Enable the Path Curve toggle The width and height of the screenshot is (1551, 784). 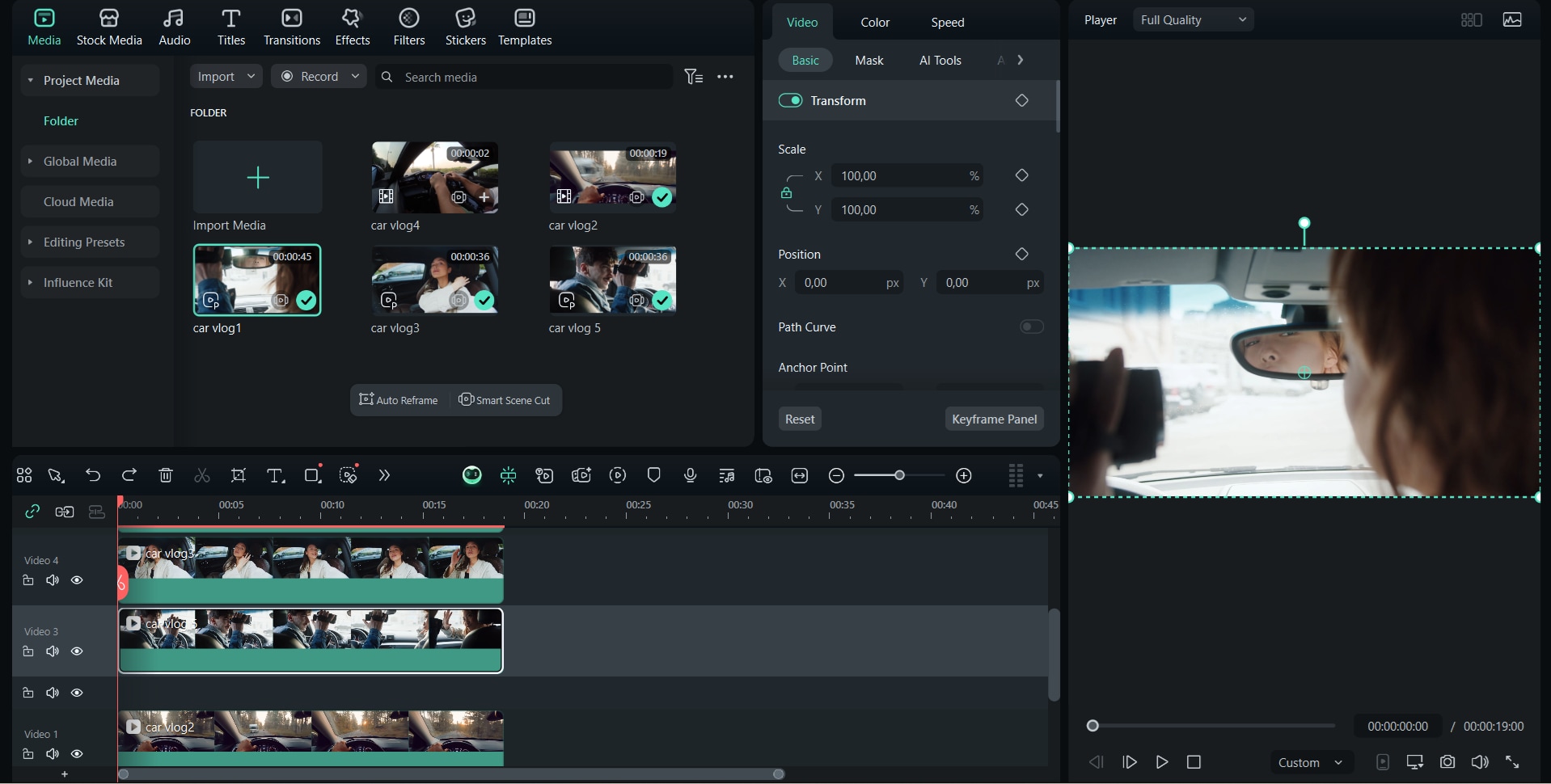coord(1032,327)
